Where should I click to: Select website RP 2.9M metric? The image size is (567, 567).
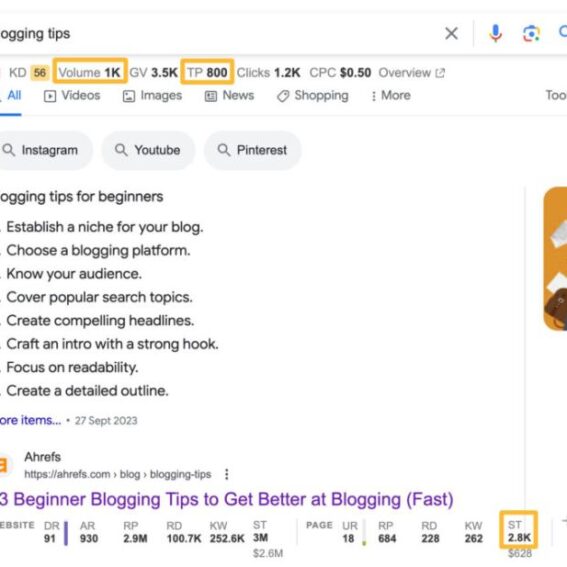135,532
